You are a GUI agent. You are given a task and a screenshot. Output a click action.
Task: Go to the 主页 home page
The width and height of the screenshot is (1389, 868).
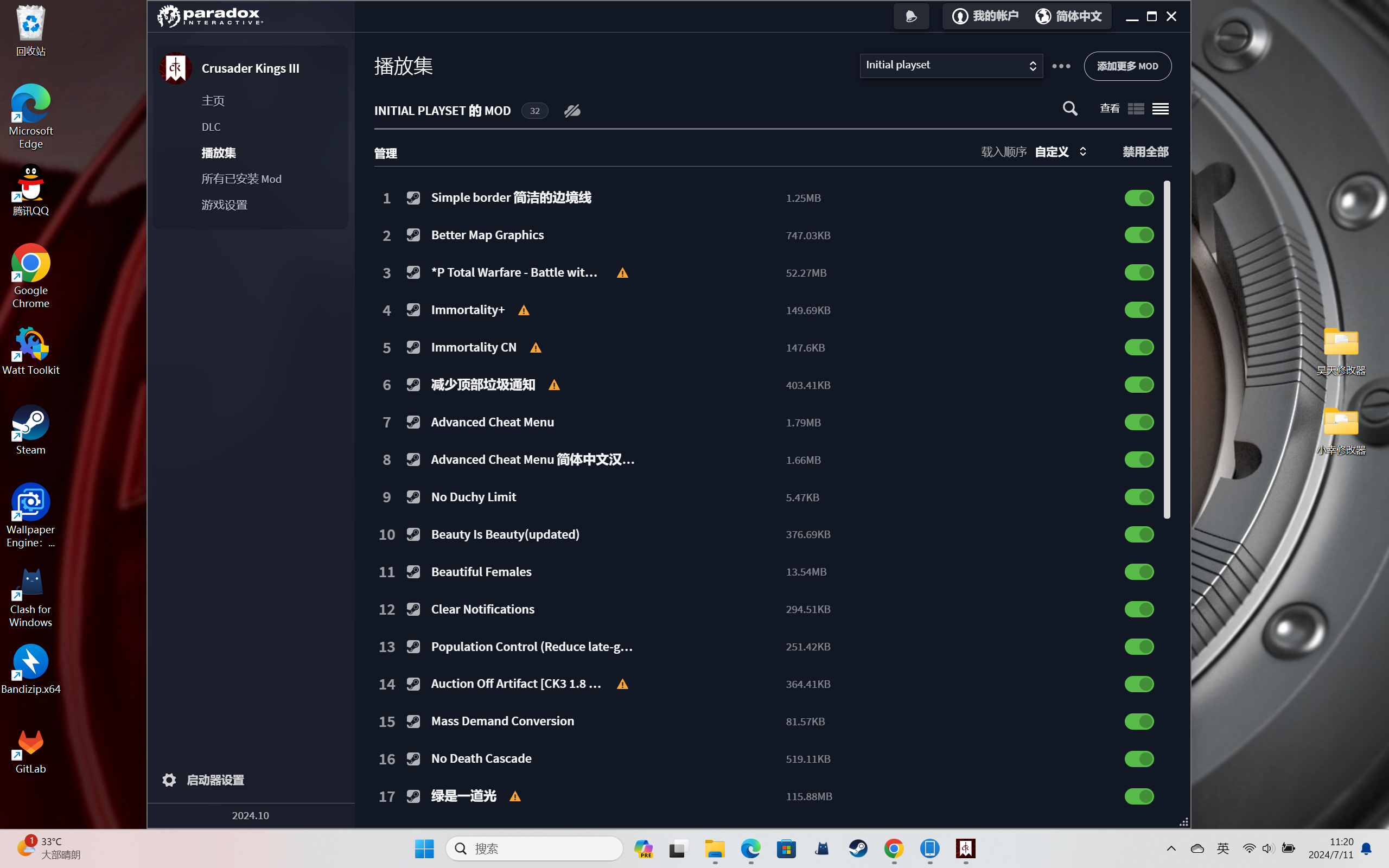pos(213,100)
